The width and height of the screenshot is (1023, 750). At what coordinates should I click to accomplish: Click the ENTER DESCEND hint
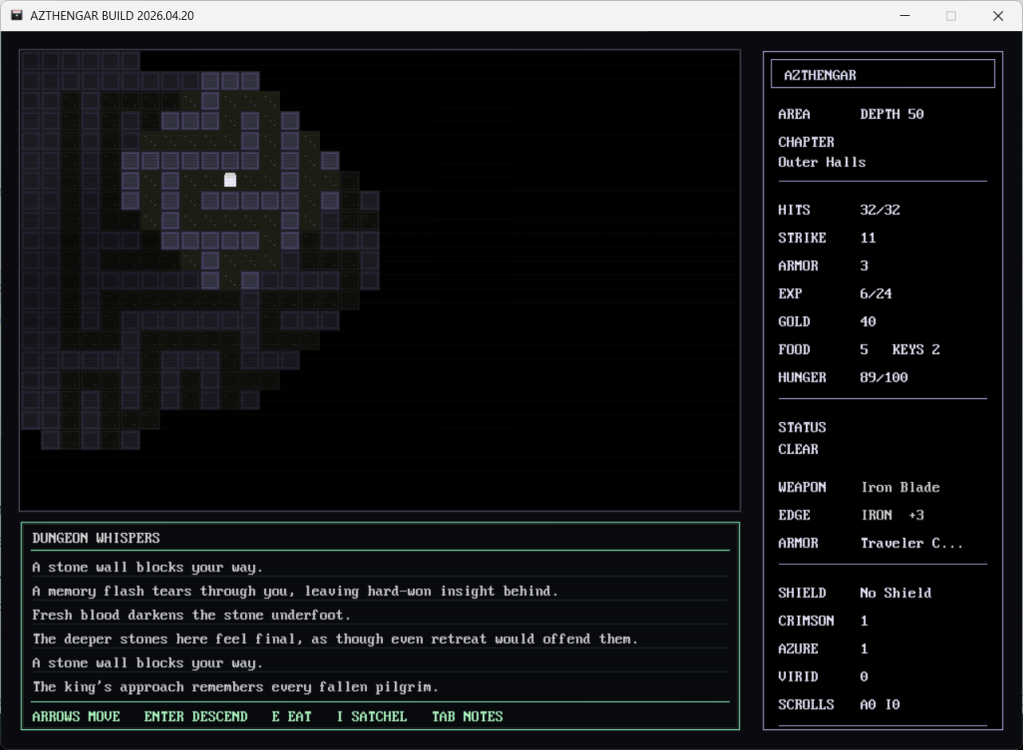tap(195, 716)
